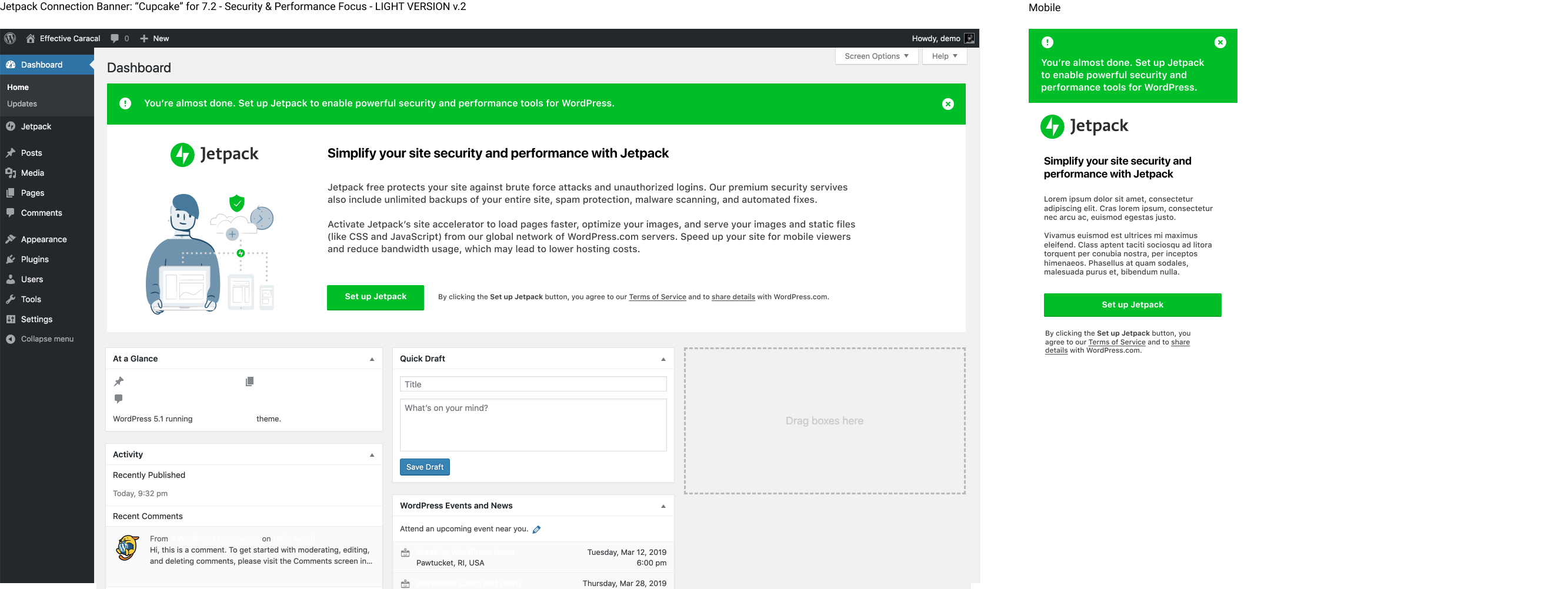Click the exclamation icon in the mobile banner
Viewport: 1568px width, 589px height.
tap(1047, 42)
